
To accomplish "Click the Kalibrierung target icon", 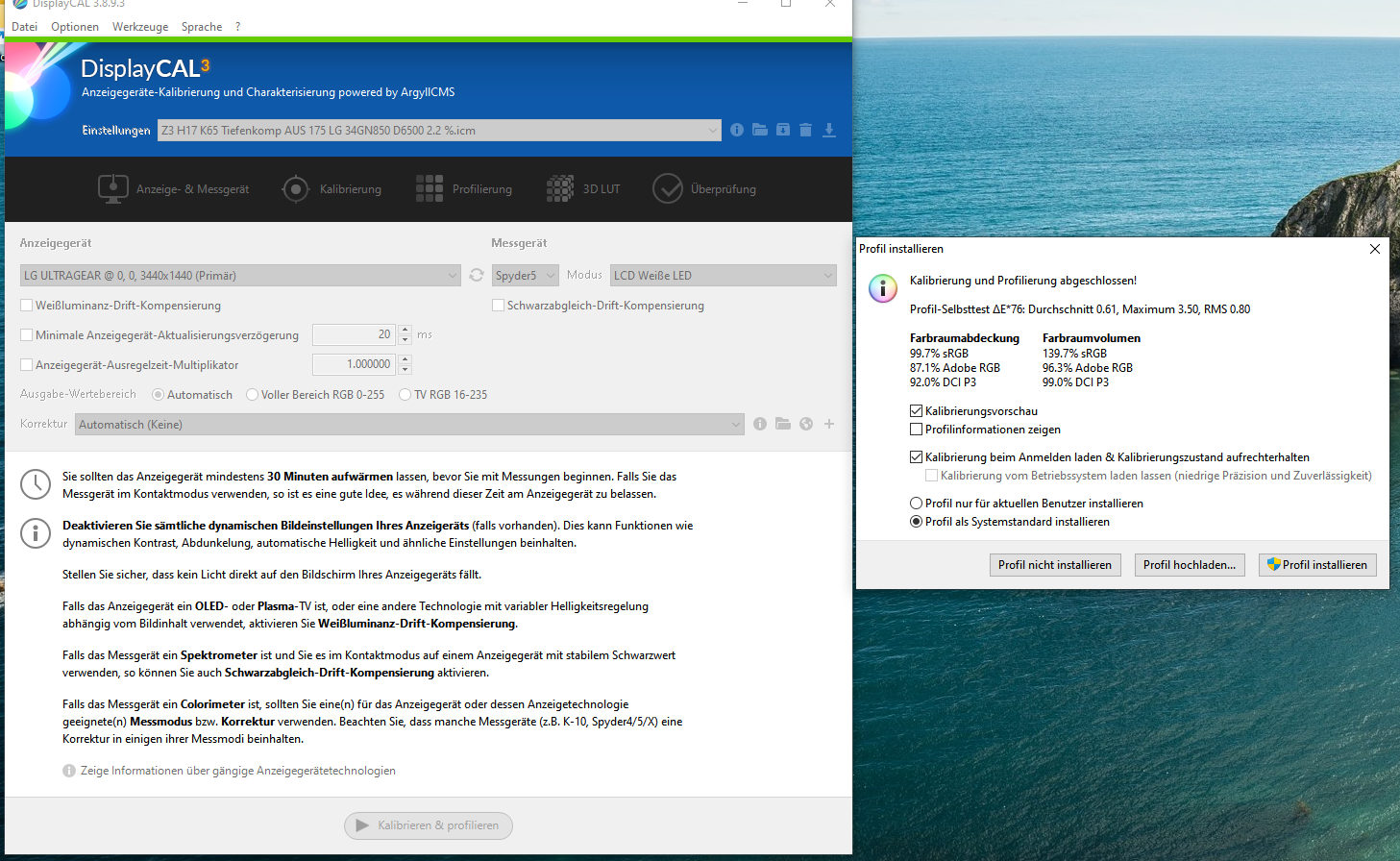I will click(x=296, y=188).
